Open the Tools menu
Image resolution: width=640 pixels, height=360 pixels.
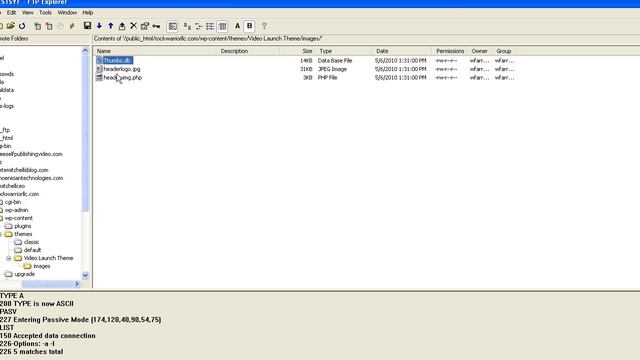tap(45, 13)
